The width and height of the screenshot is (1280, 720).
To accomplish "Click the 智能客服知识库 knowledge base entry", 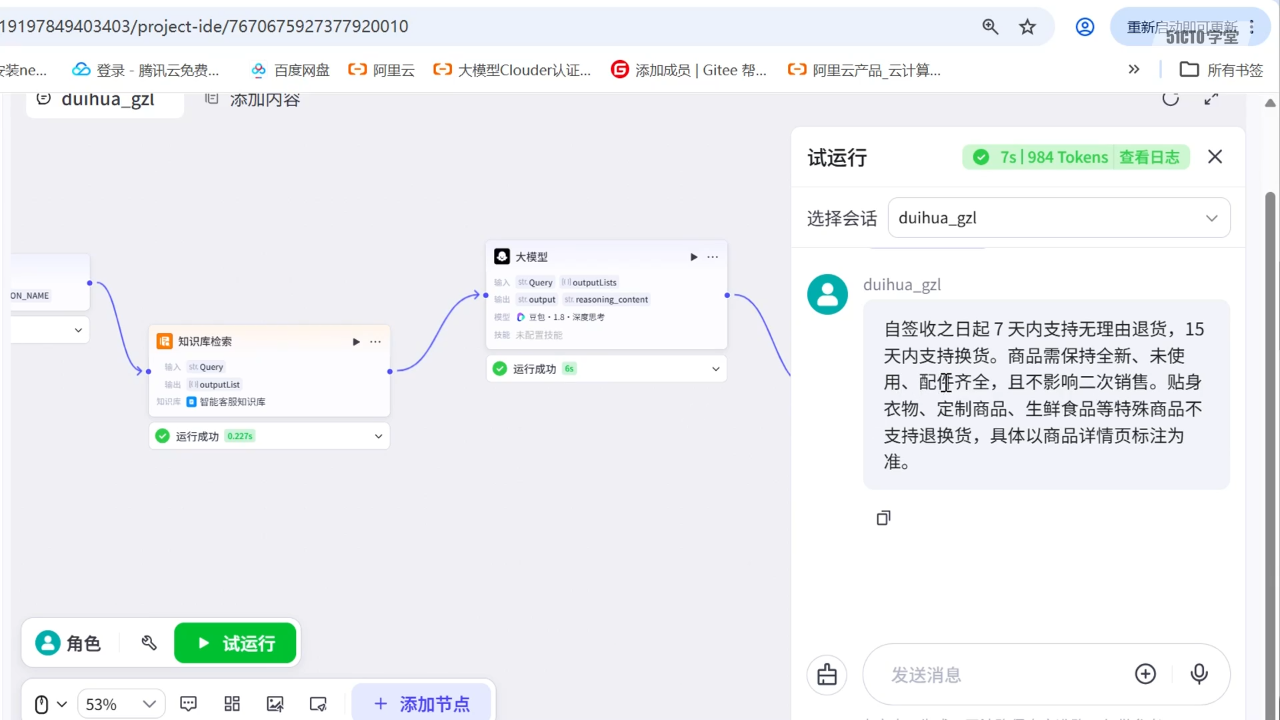I will [x=226, y=402].
